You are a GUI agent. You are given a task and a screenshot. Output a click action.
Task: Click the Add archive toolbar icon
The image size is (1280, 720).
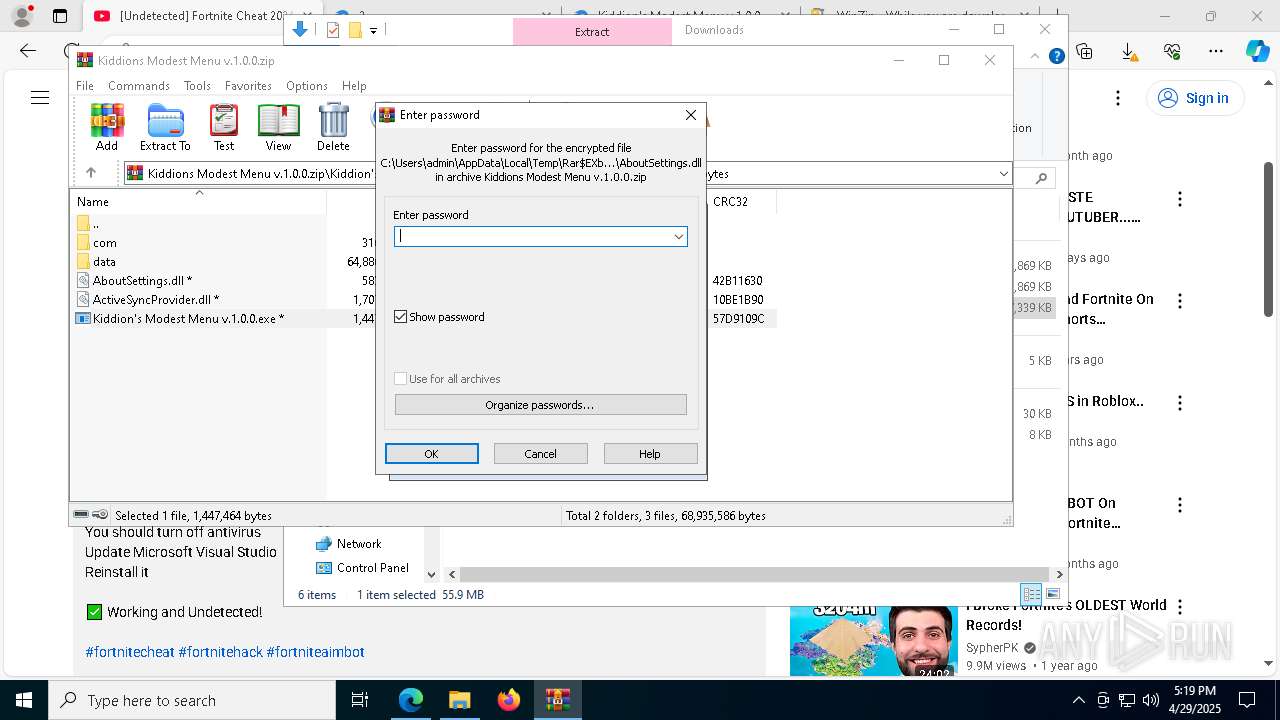tap(107, 127)
